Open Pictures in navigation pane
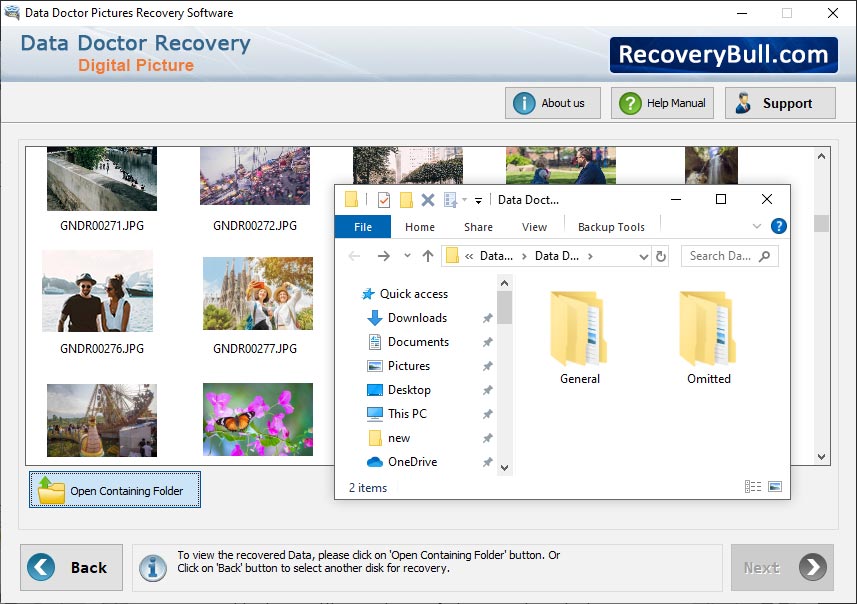 click(x=408, y=366)
